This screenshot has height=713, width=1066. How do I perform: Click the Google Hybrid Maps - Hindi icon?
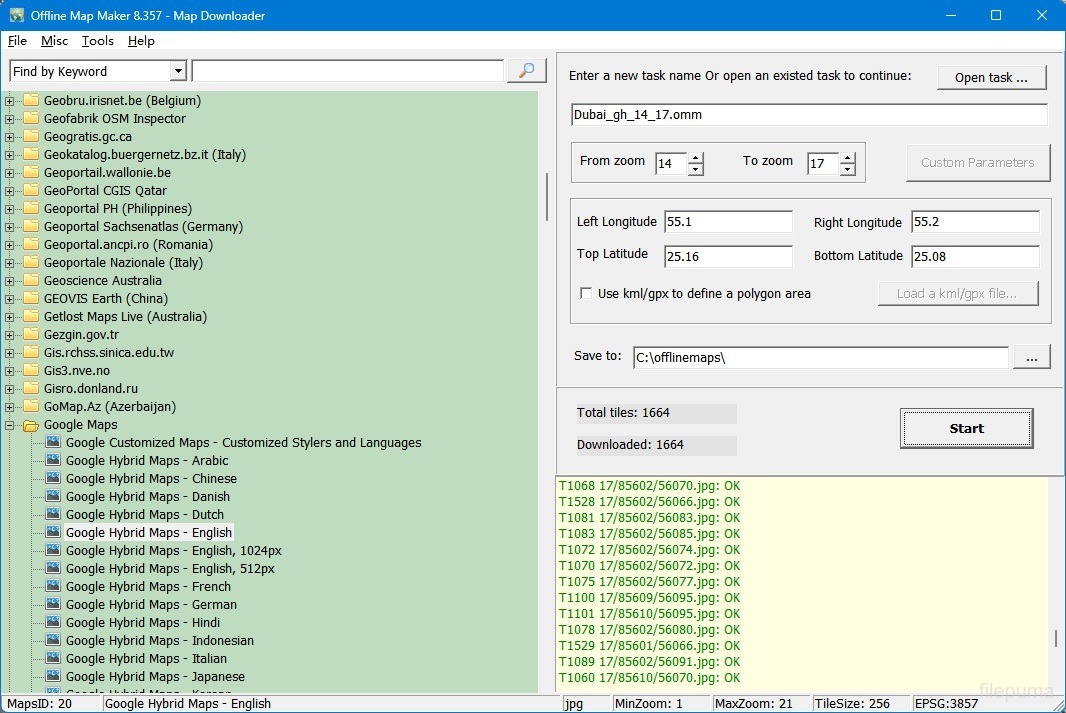pyautogui.click(x=53, y=623)
